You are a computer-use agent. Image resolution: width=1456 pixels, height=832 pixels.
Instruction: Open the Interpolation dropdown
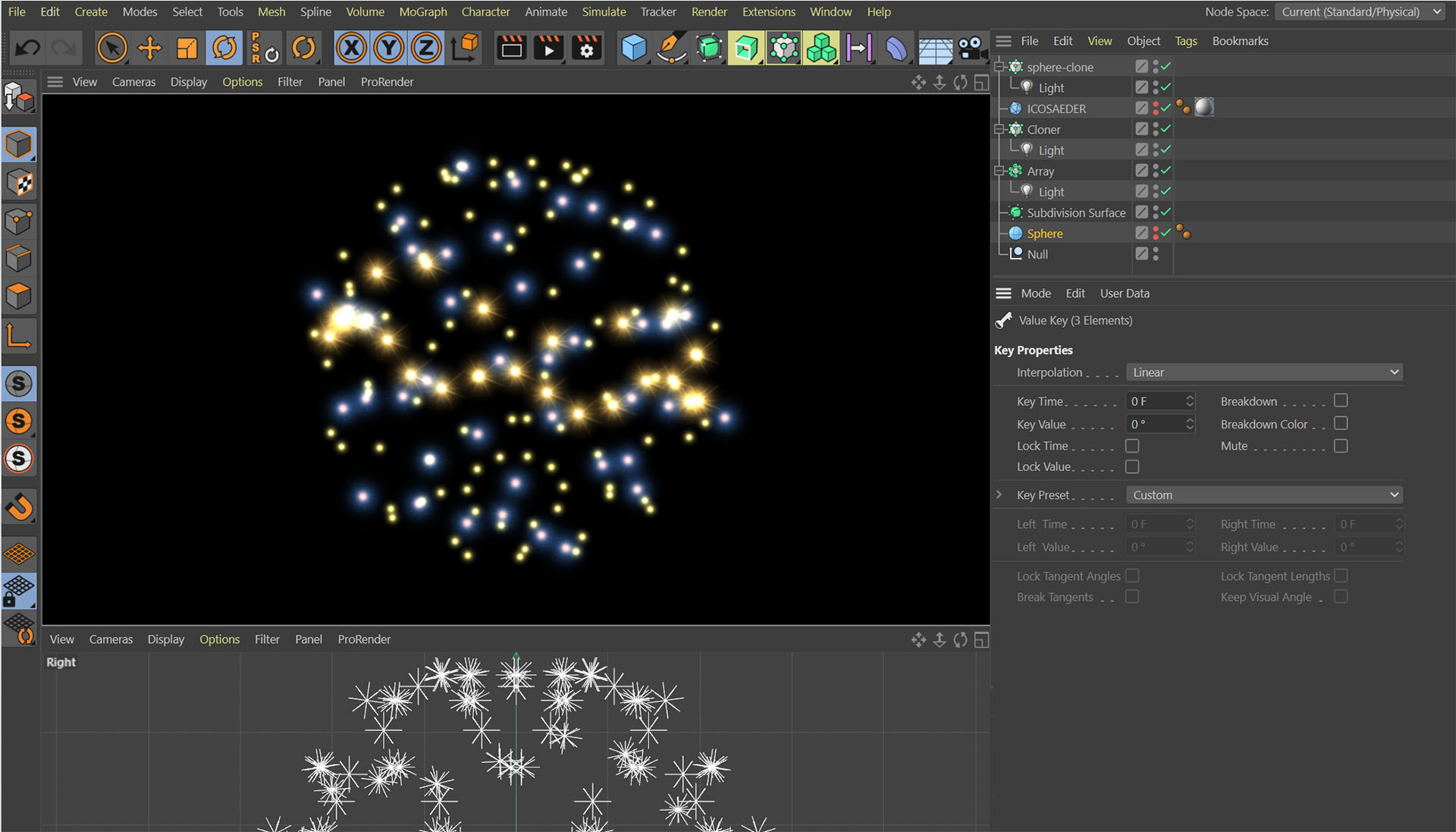pos(1263,372)
